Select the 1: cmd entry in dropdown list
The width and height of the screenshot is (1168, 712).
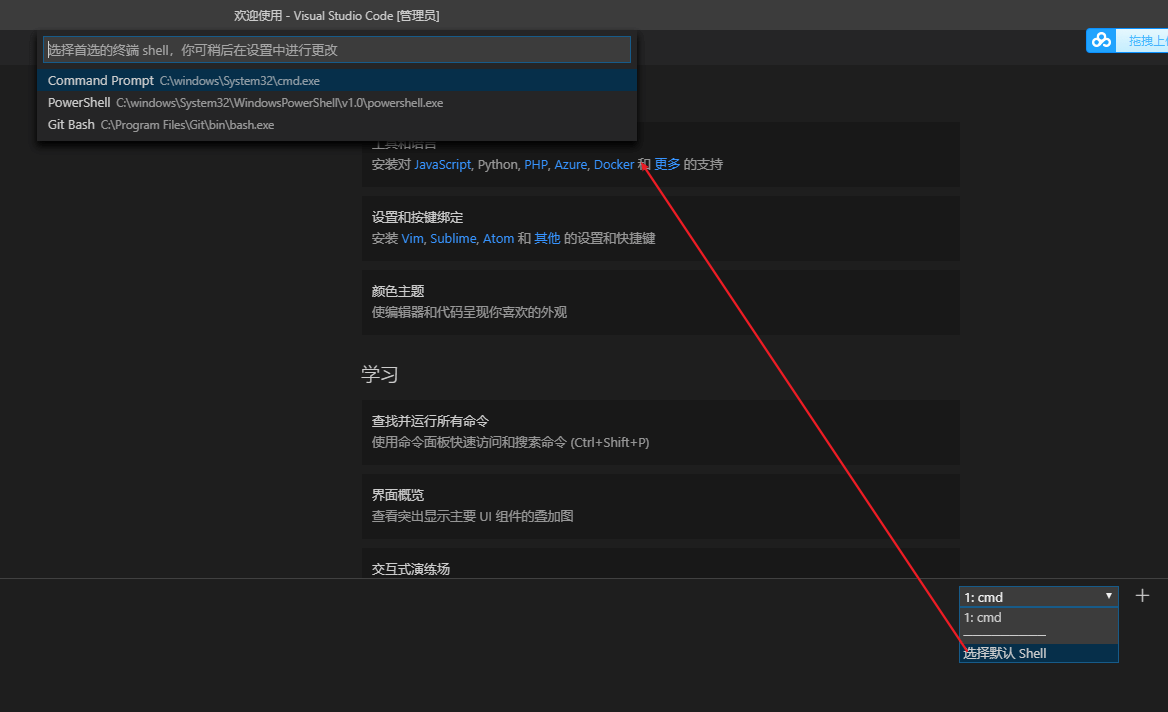click(1038, 618)
